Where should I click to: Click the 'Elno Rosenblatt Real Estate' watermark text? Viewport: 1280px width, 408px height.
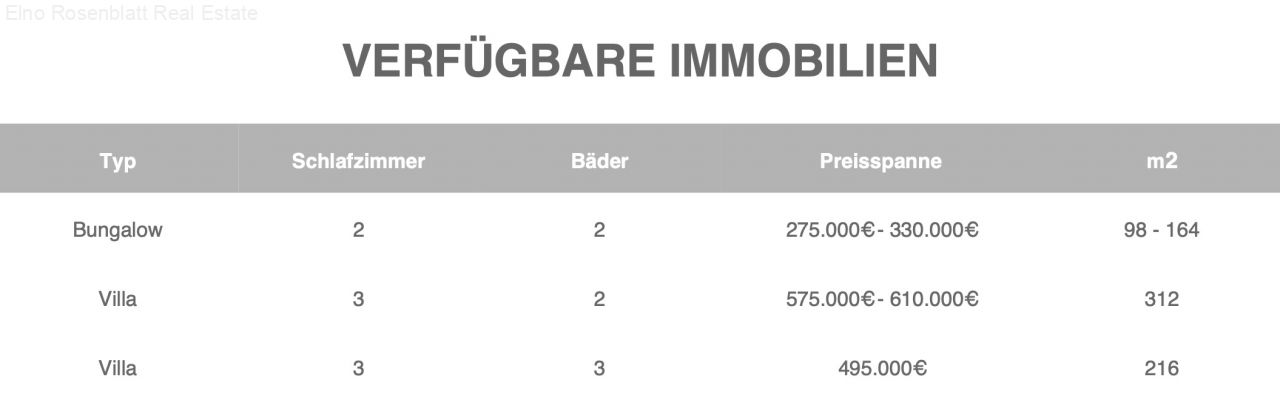pos(131,13)
